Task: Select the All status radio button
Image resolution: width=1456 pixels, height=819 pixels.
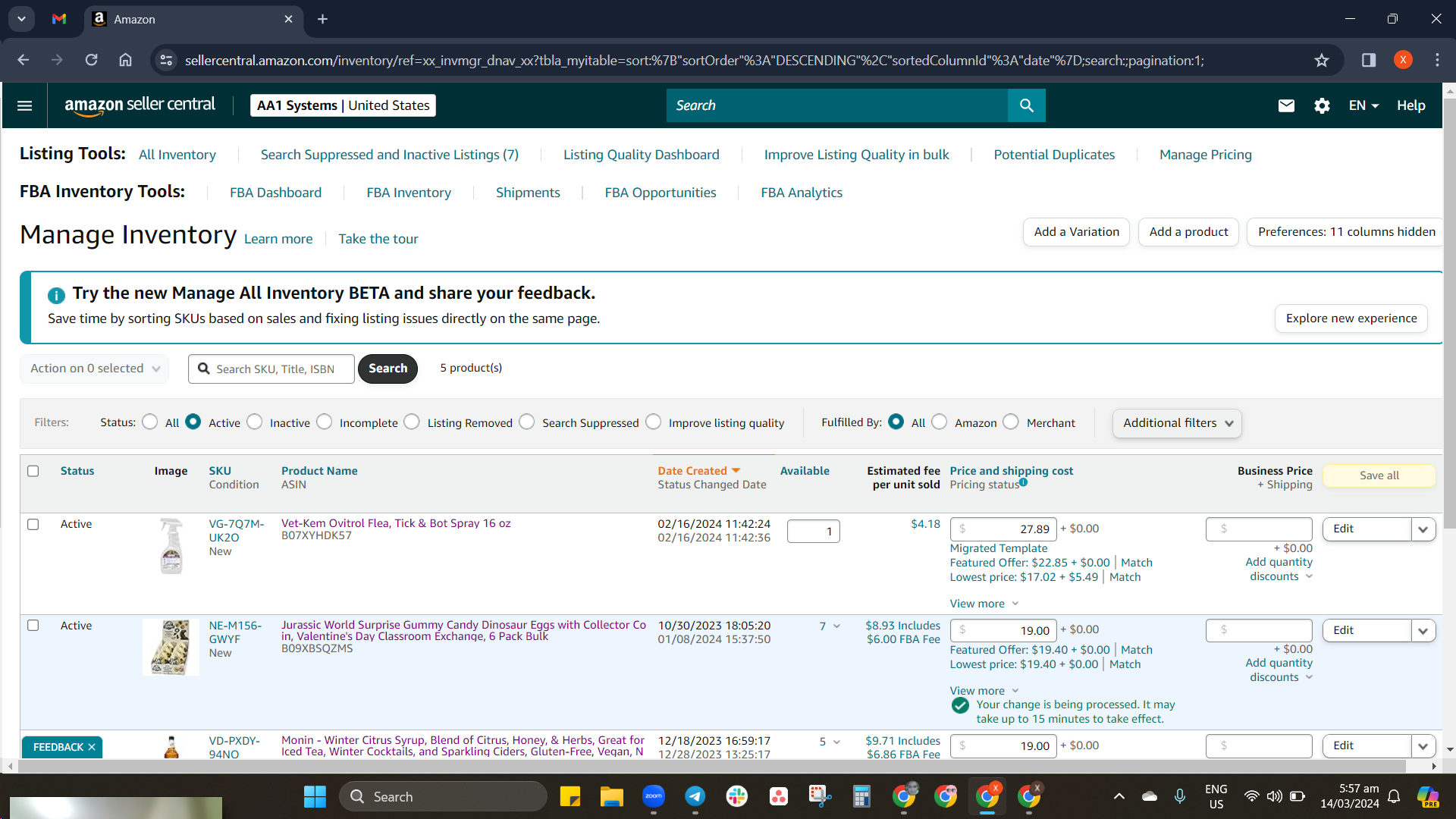Action: [x=150, y=422]
